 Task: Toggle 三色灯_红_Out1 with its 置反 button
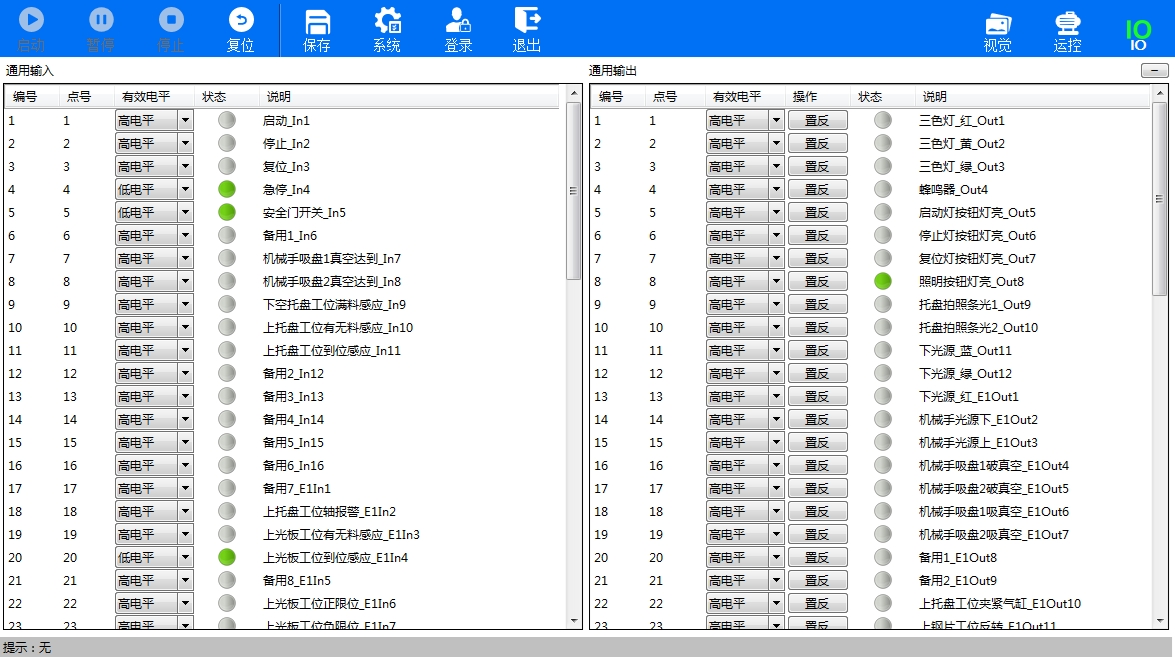817,120
